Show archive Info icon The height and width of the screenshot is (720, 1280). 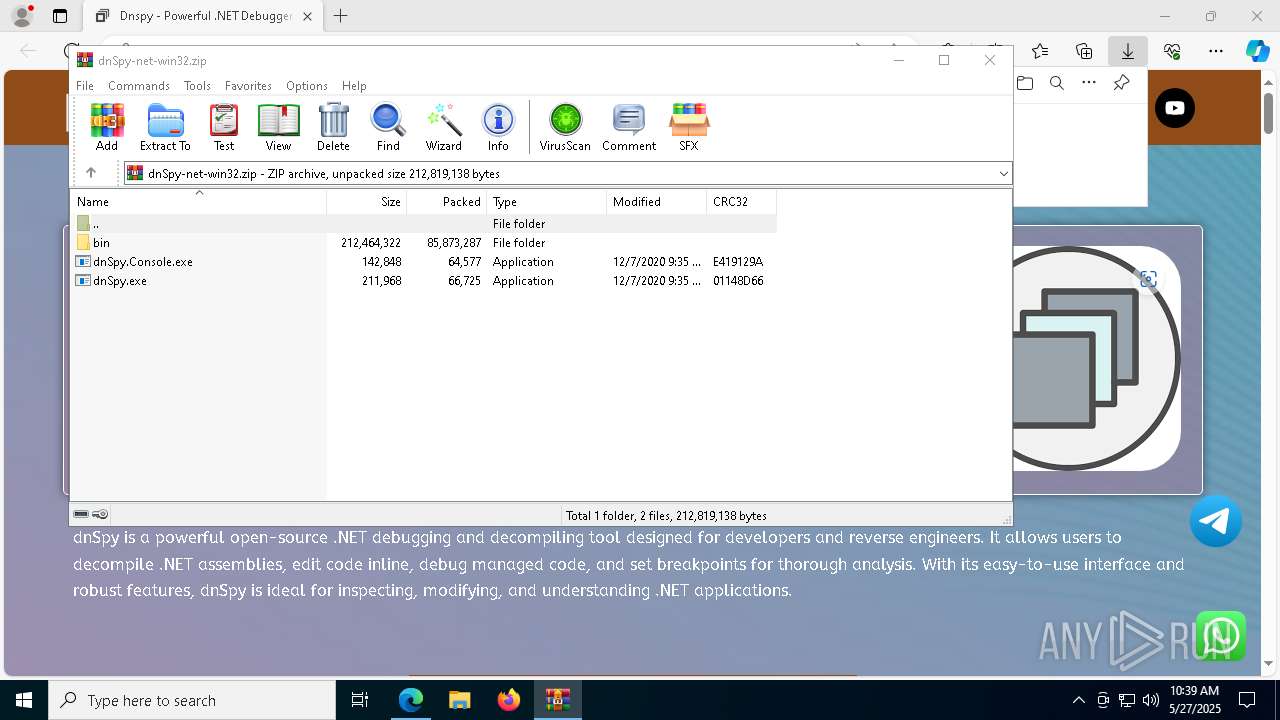498,127
